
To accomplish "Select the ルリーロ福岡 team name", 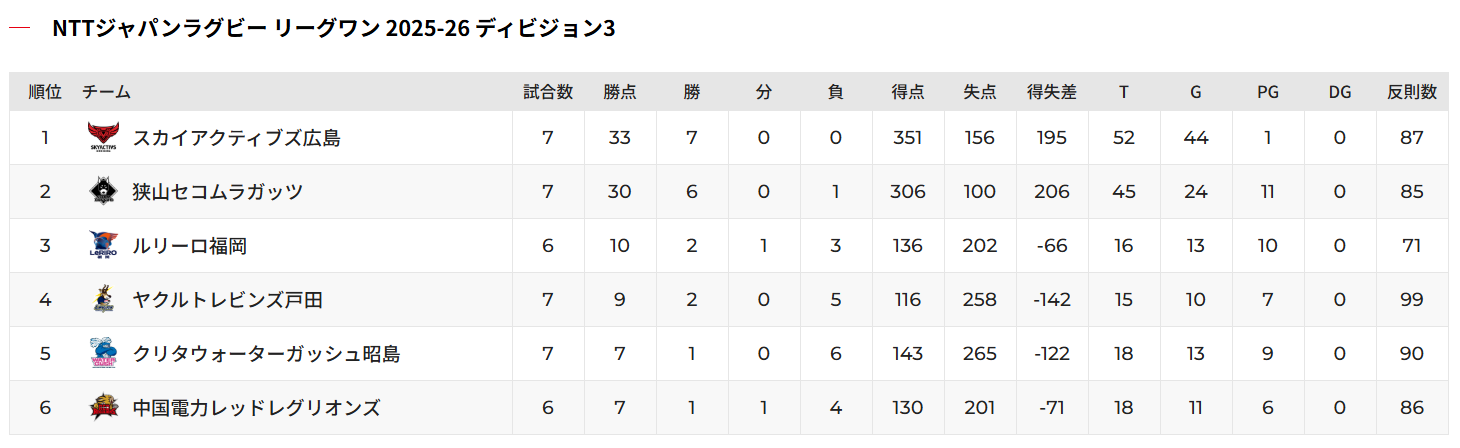I will (x=189, y=246).
